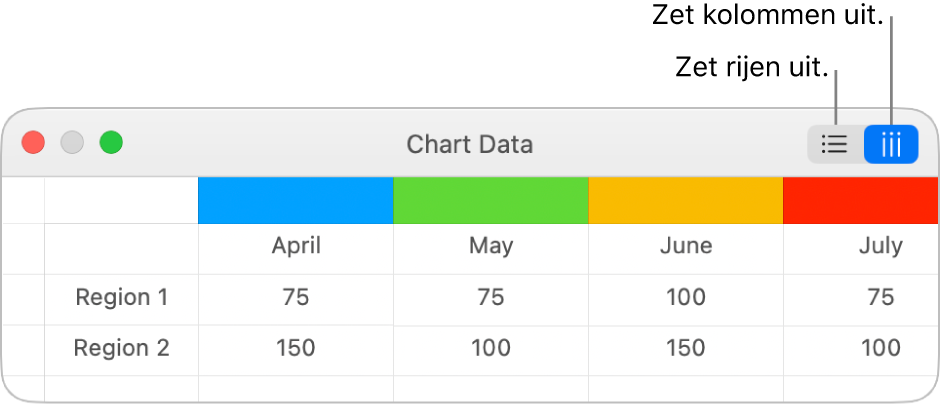Select the May column header cell

click(x=491, y=246)
